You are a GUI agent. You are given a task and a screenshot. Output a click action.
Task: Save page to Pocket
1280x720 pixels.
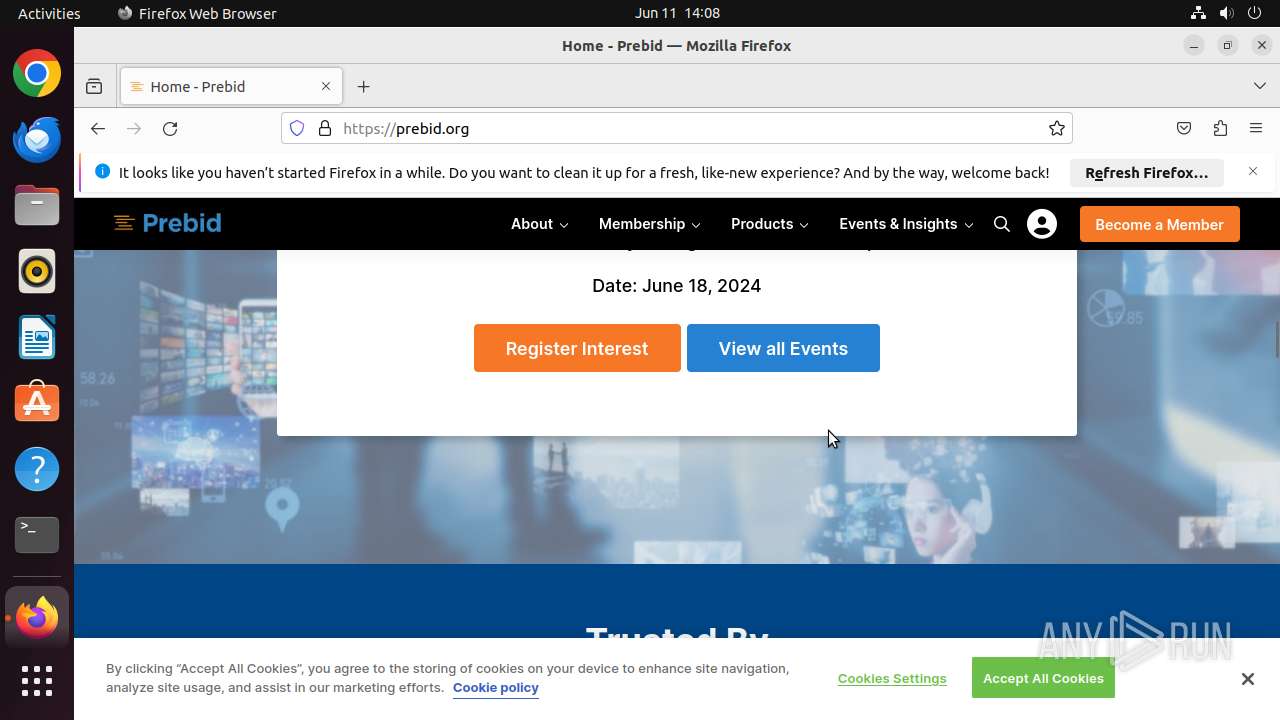[1184, 129]
